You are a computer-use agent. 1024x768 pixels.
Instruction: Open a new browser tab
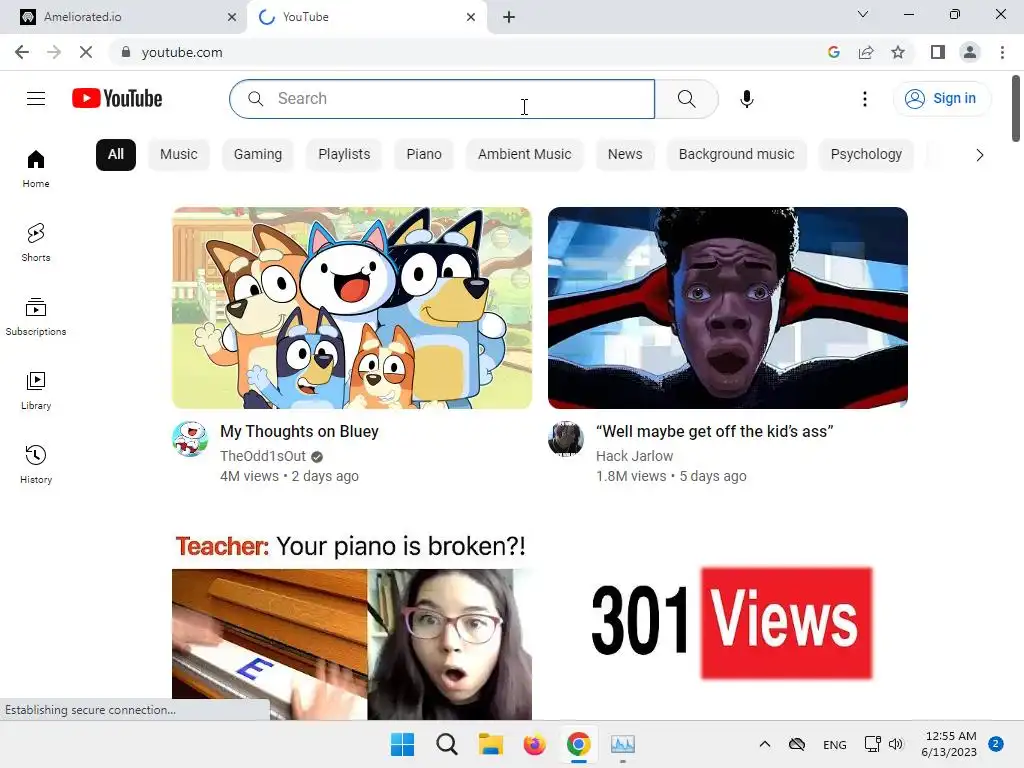509,17
